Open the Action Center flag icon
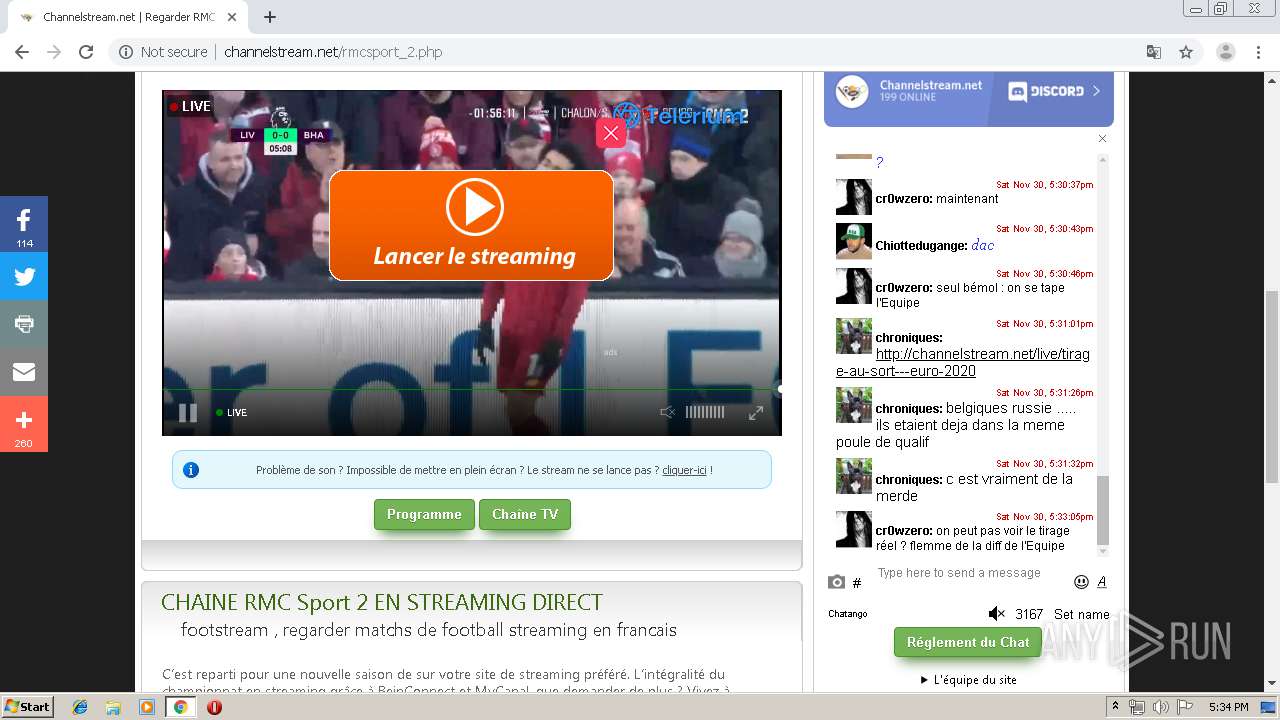This screenshot has height=720, width=1280. click(x=1184, y=707)
